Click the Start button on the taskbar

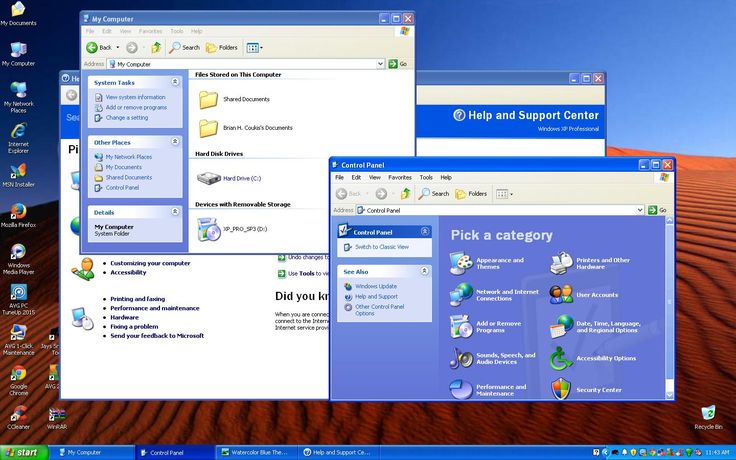(20, 452)
